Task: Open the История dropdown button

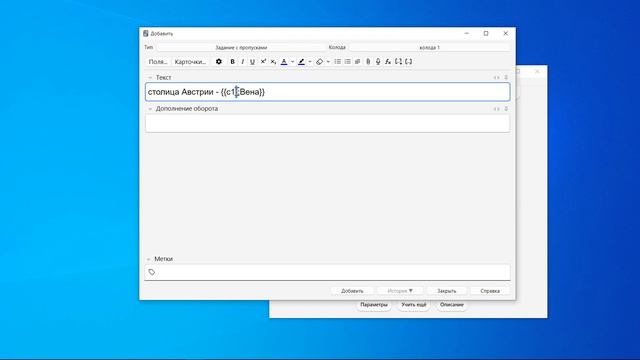Action: (400, 291)
